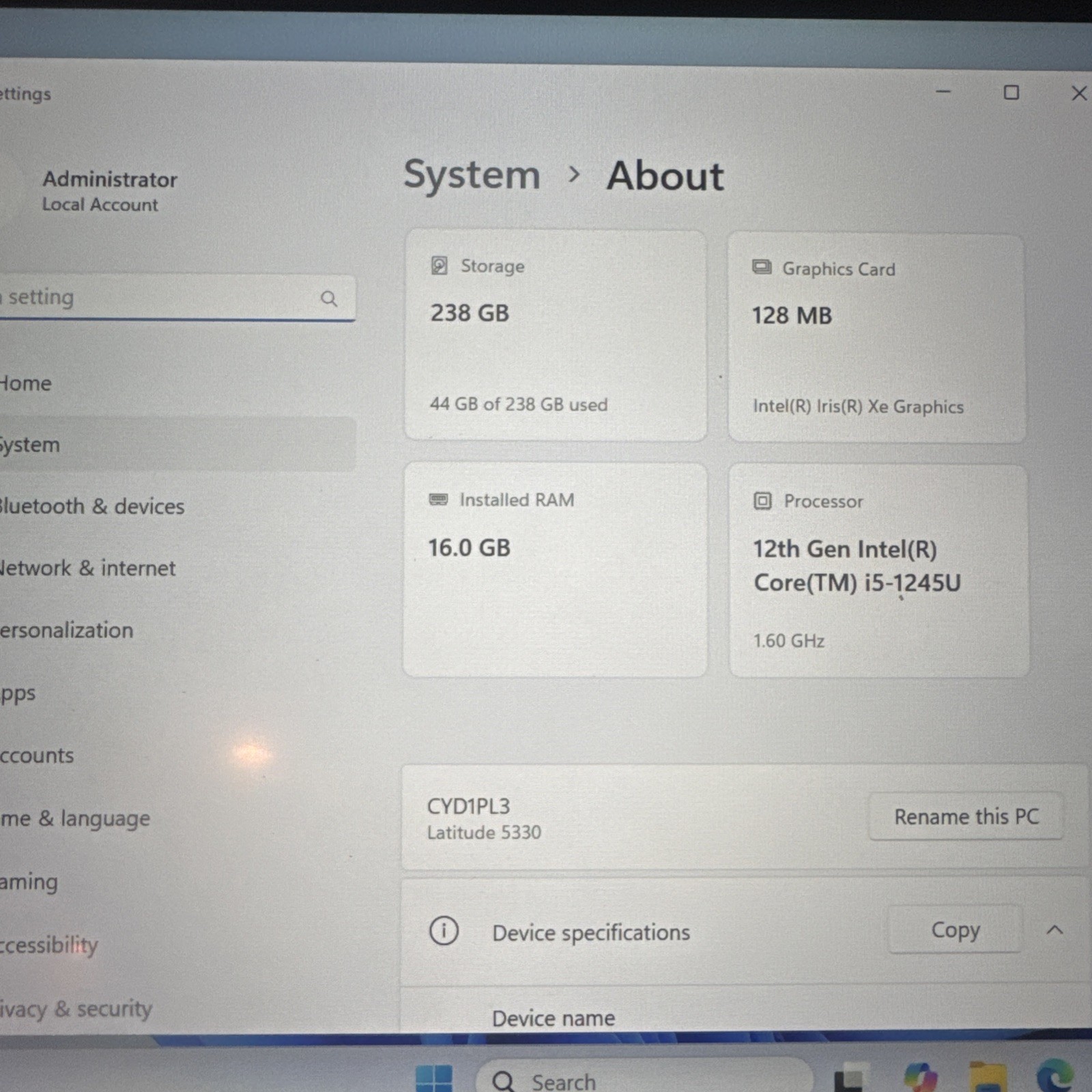Open Accessibility settings
This screenshot has height=1092, width=1092.
coord(177,945)
